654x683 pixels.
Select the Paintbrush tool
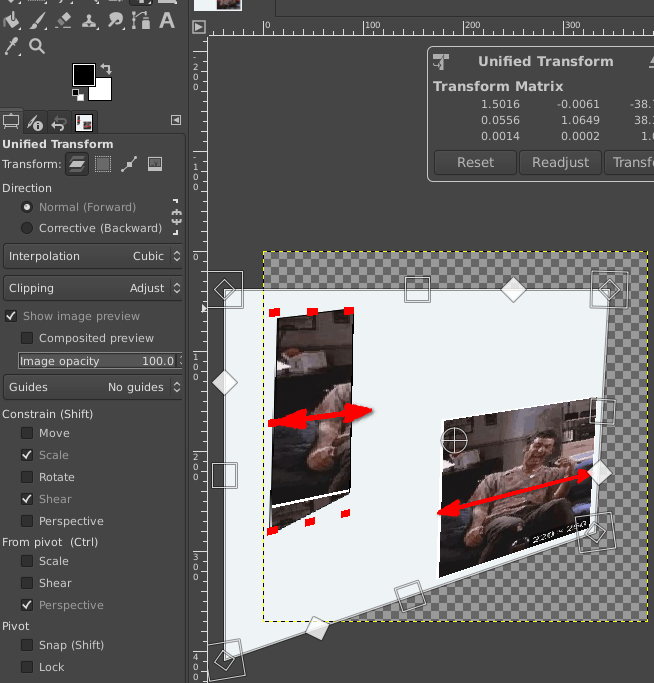(38, 20)
